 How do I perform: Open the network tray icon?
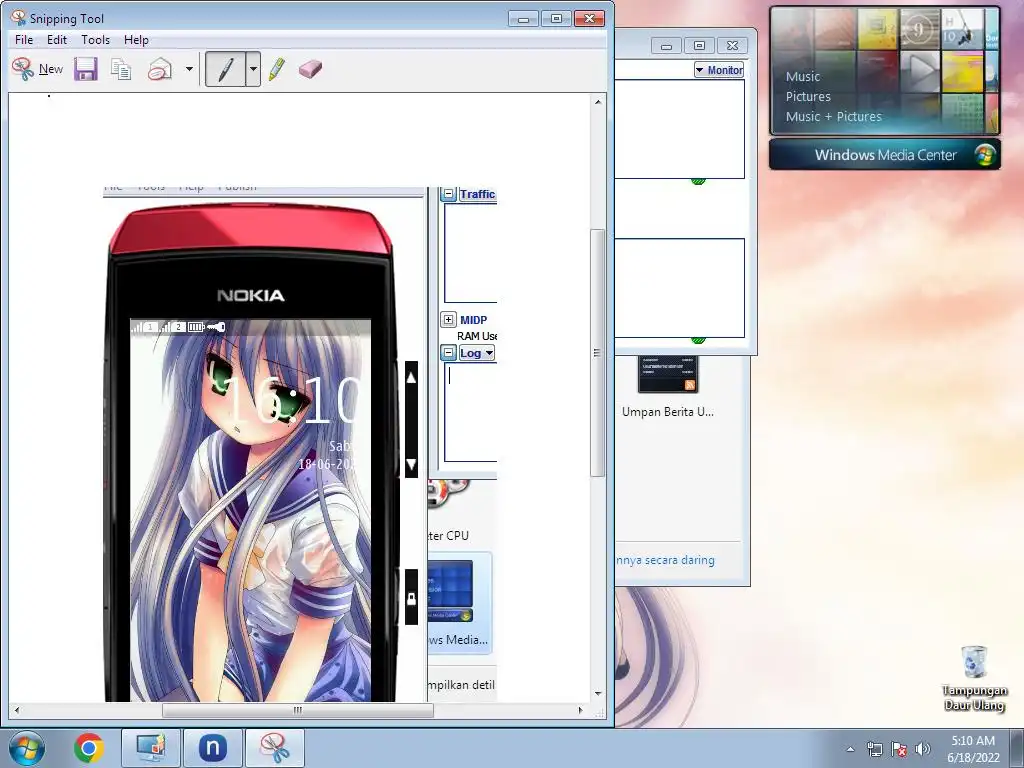click(x=874, y=749)
